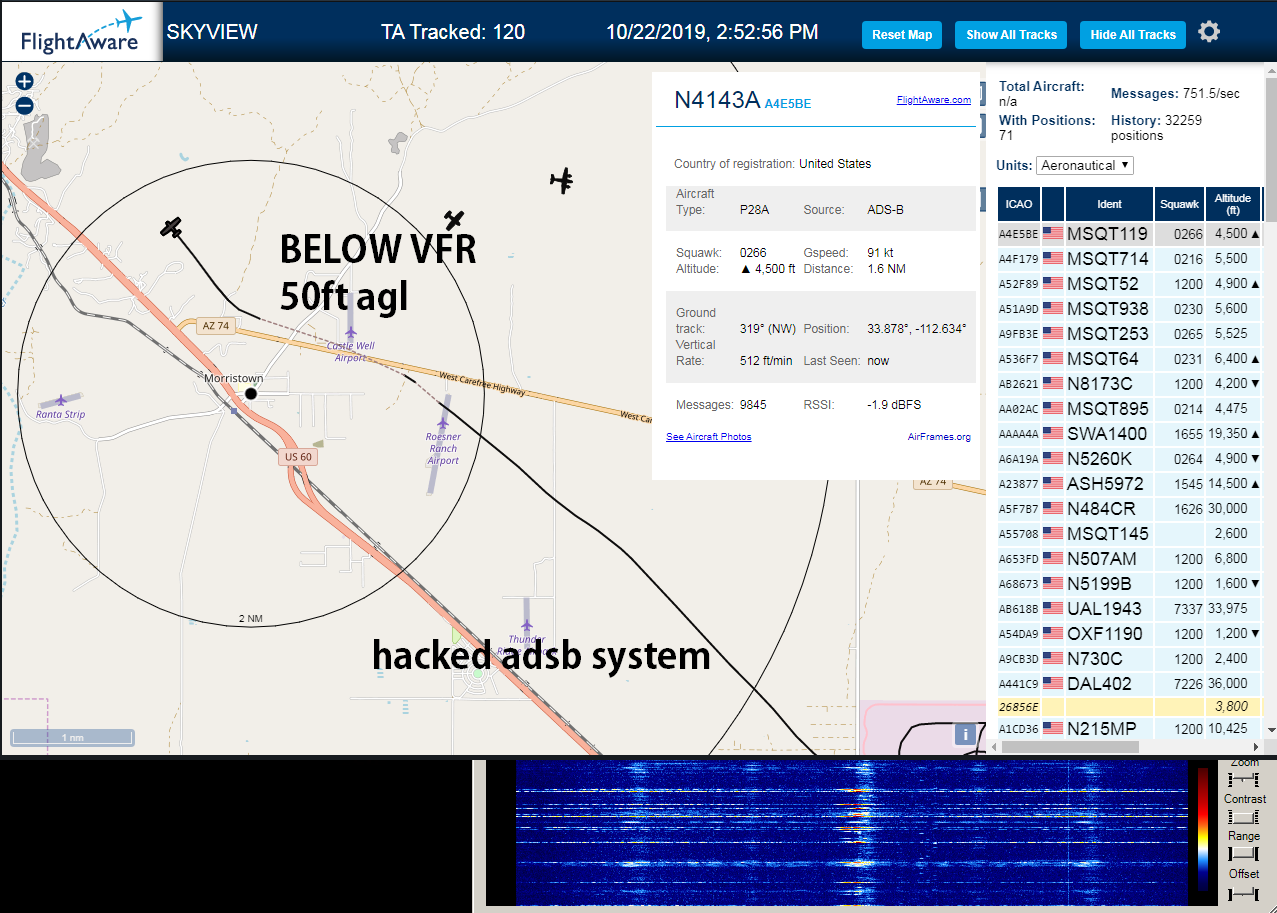
Task: Sort the table by ICAO column
Action: 1019,204
